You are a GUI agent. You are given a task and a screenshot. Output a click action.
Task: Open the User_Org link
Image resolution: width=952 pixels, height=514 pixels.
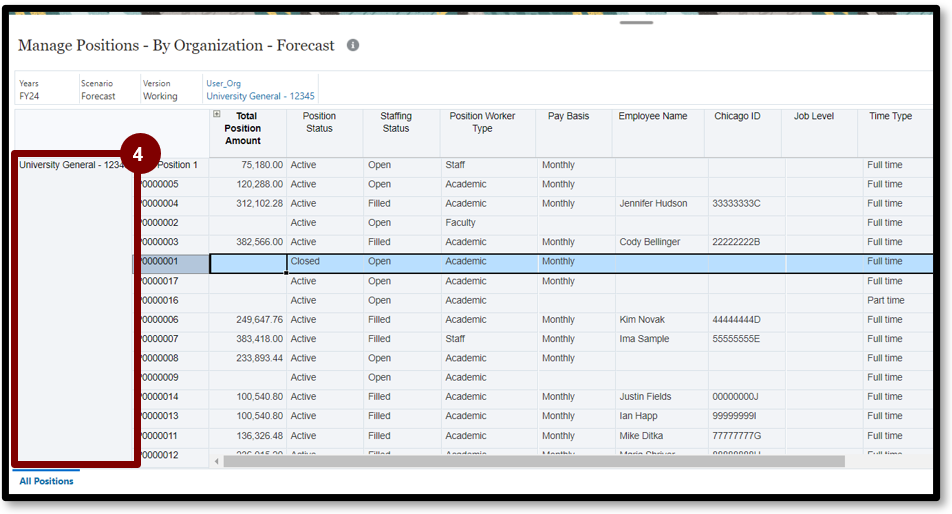pos(223,83)
